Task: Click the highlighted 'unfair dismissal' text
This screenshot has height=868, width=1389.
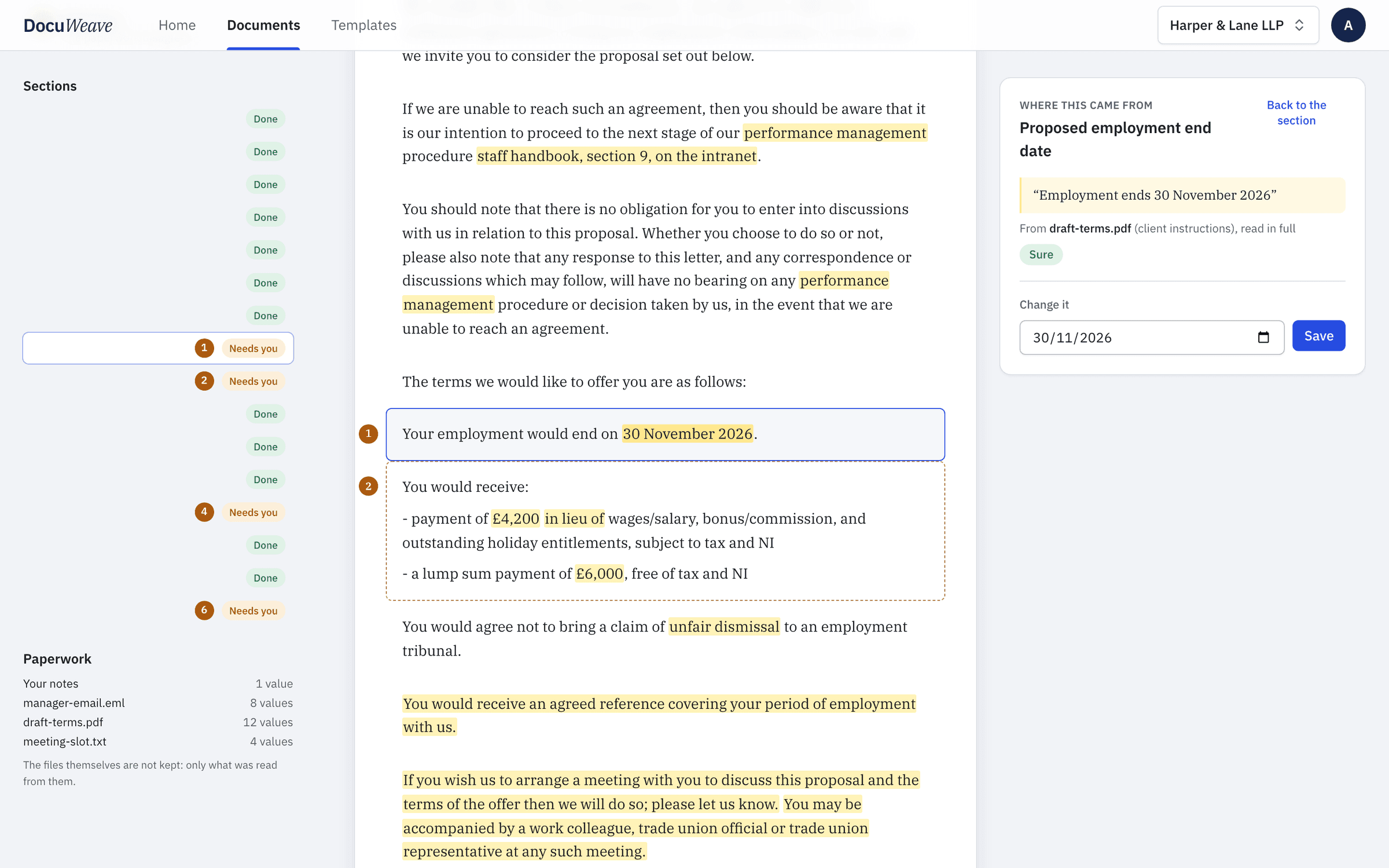Action: pyautogui.click(x=724, y=627)
